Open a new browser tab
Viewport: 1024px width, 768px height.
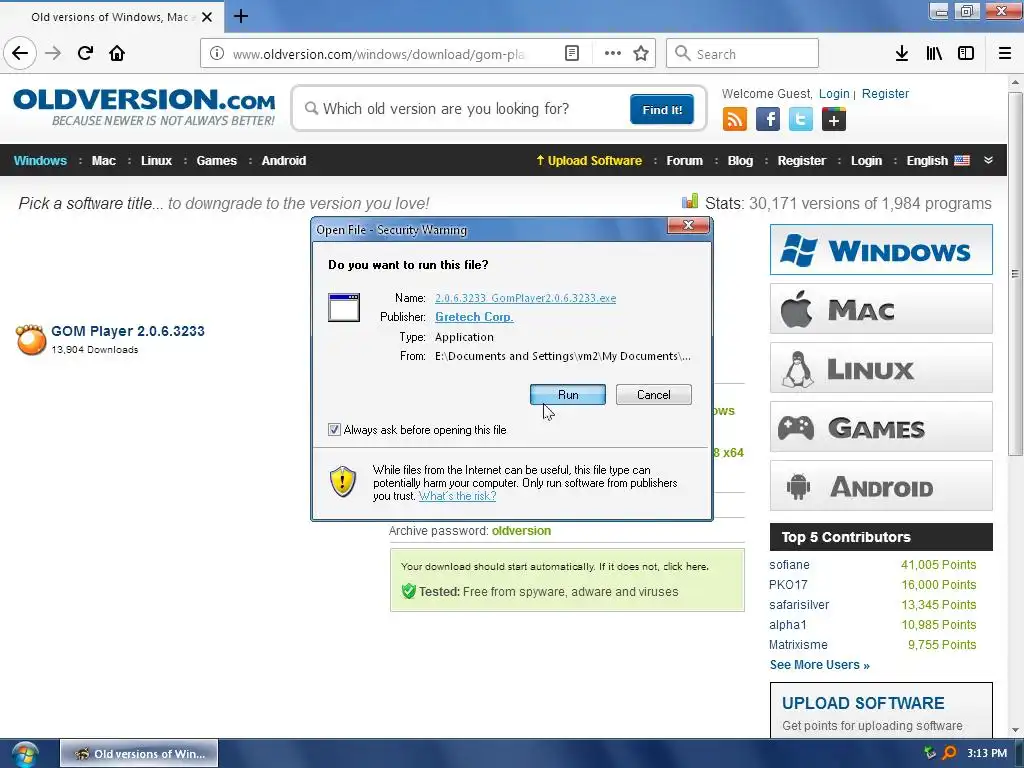240,16
